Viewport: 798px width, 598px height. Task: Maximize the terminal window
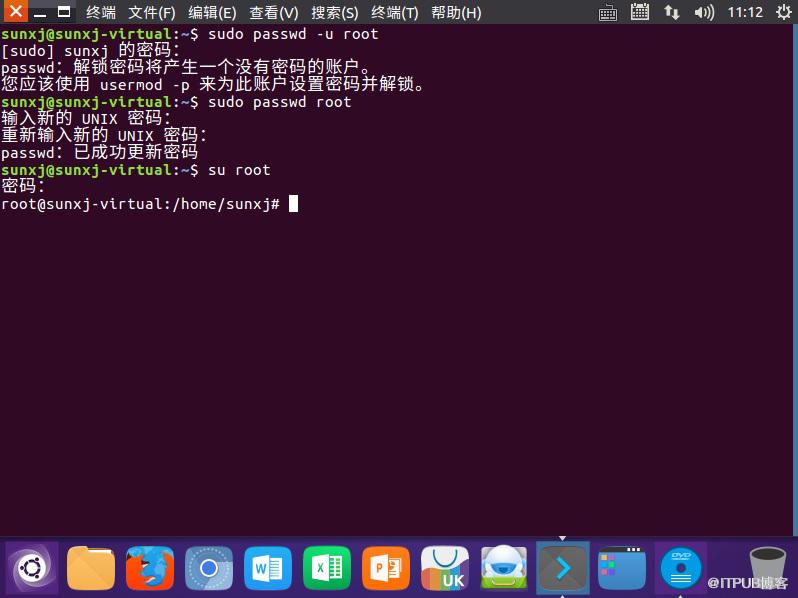click(x=64, y=12)
